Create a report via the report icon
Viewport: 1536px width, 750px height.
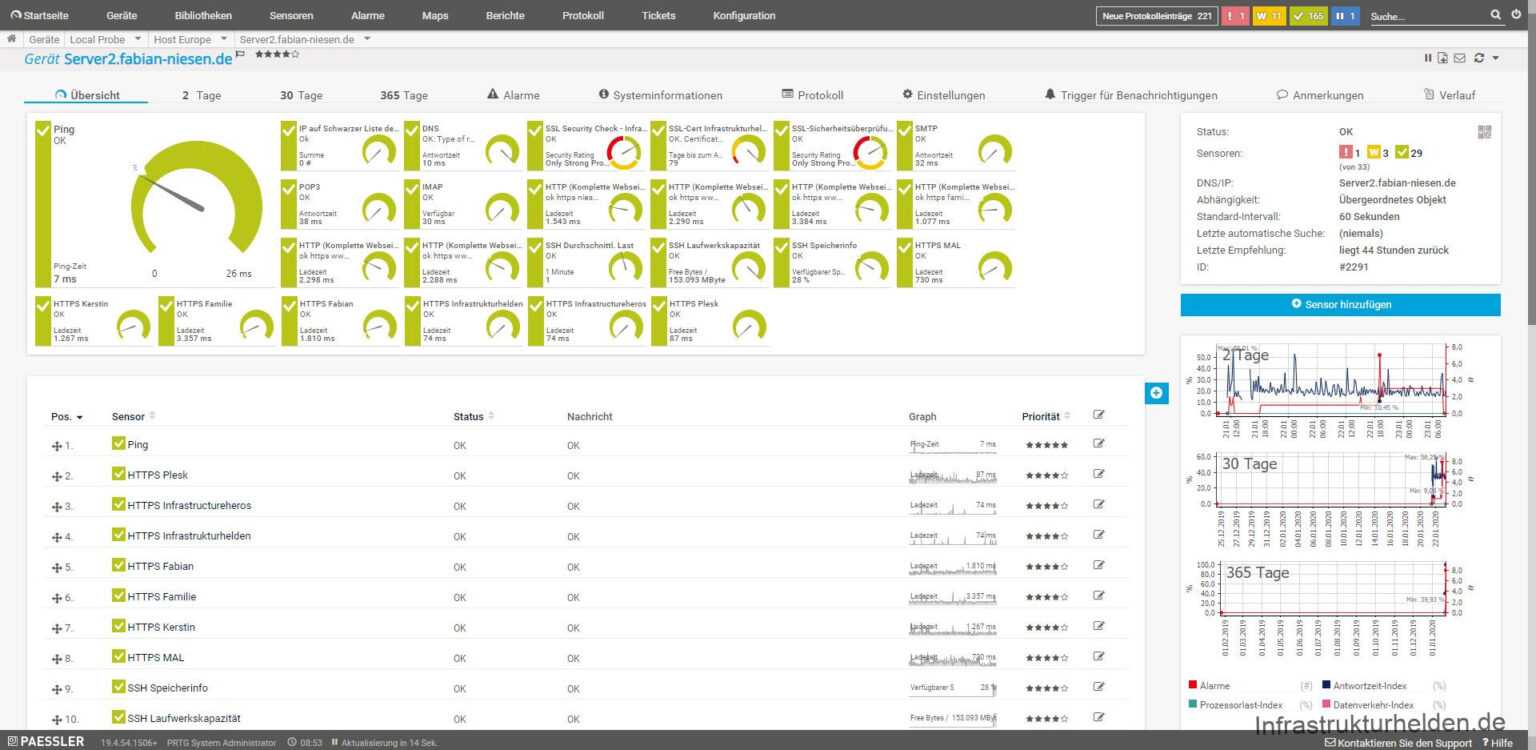coord(1443,58)
